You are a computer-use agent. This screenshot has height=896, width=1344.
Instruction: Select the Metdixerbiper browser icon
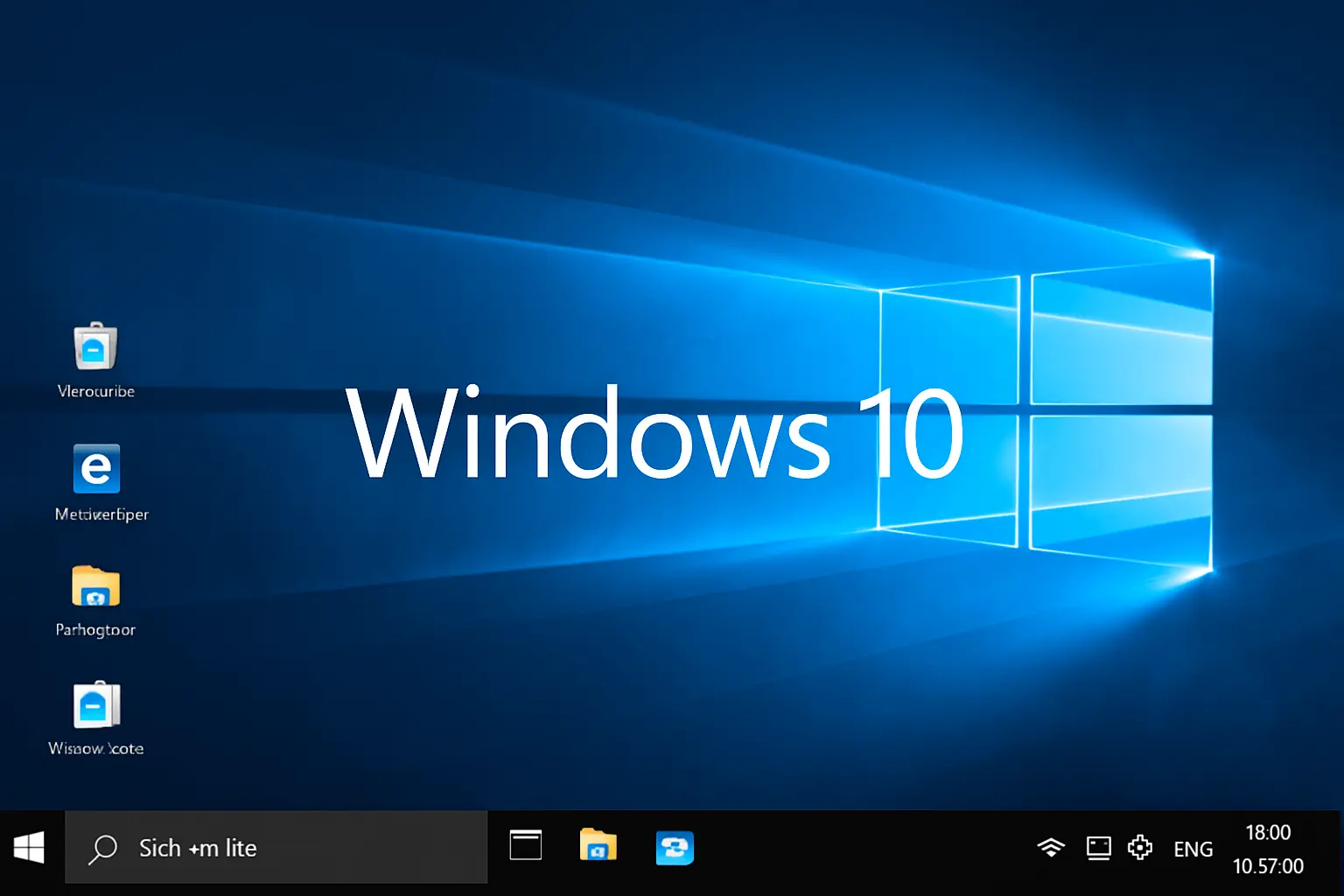click(x=96, y=469)
